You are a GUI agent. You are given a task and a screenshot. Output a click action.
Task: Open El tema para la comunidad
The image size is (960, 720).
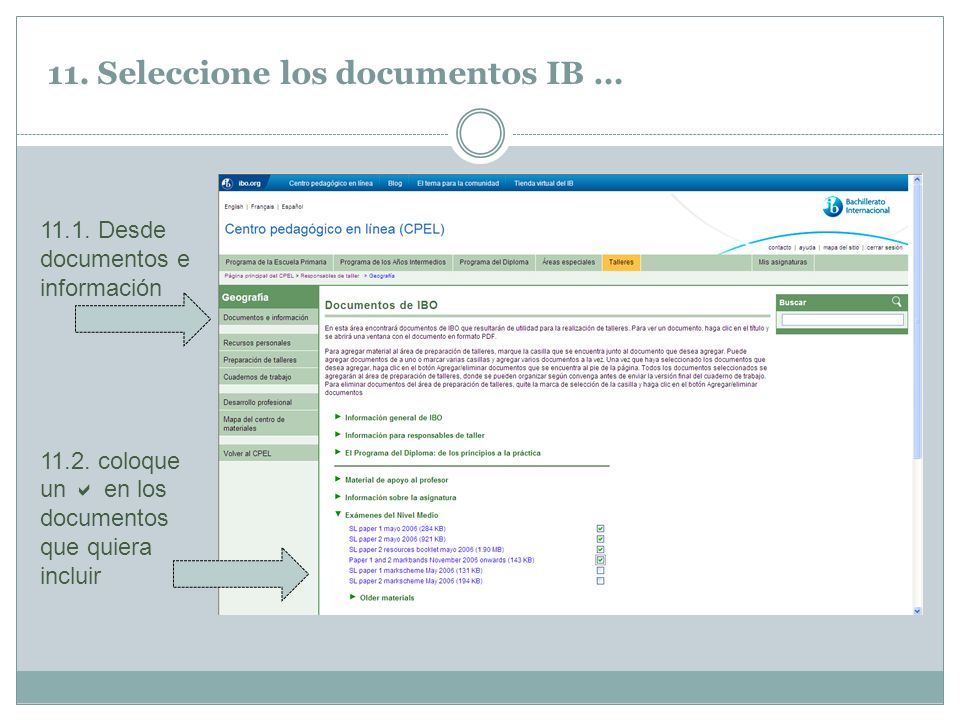coord(458,183)
